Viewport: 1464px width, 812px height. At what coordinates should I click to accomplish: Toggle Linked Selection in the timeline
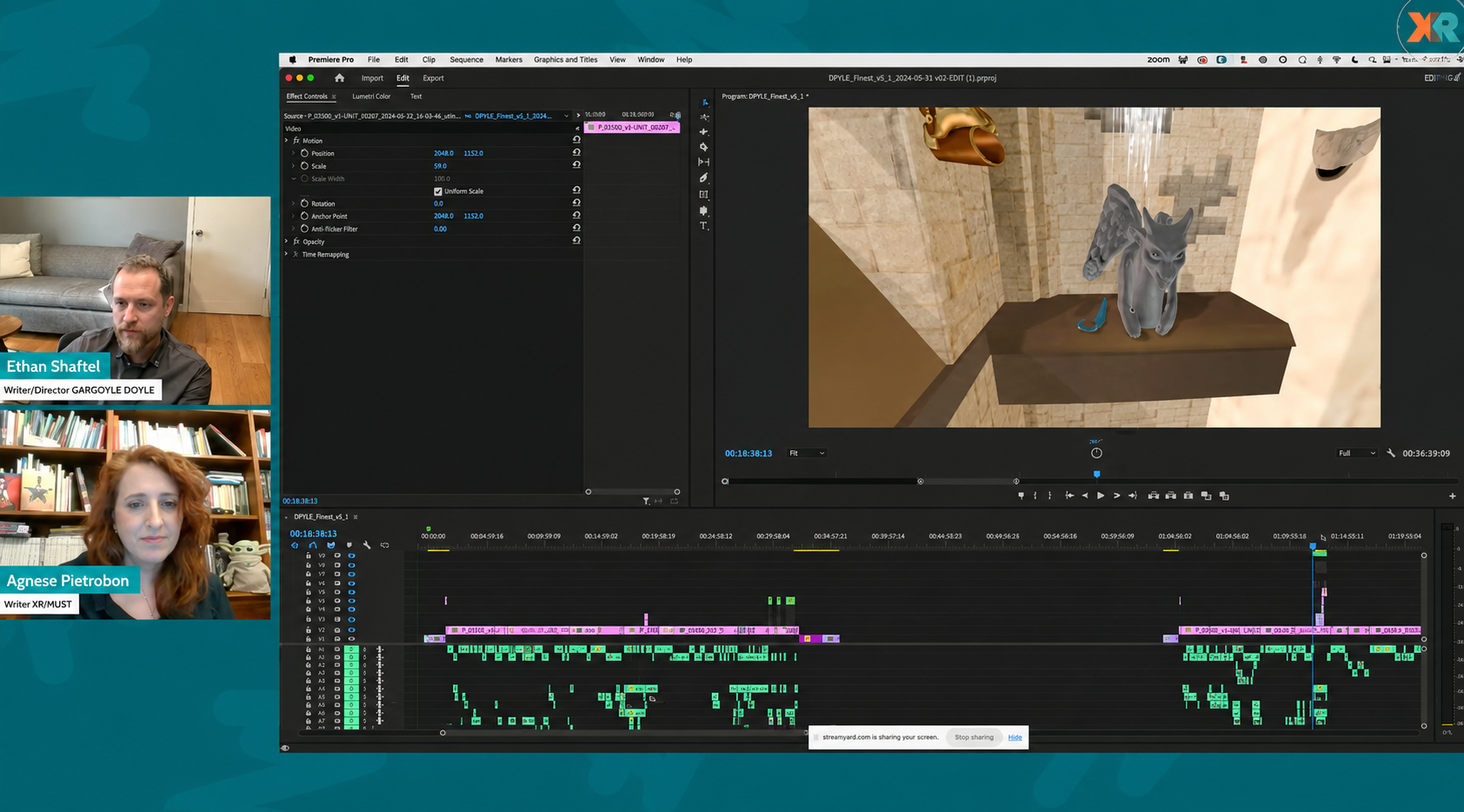point(330,545)
